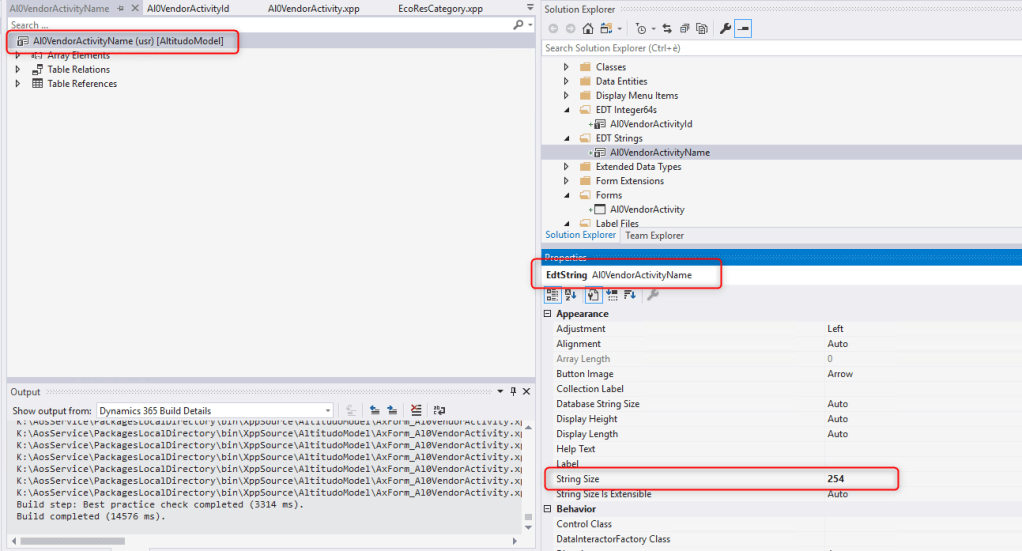Click Pending Changes Filter clock icon
The width and height of the screenshot is (1022, 551).
pos(640,29)
